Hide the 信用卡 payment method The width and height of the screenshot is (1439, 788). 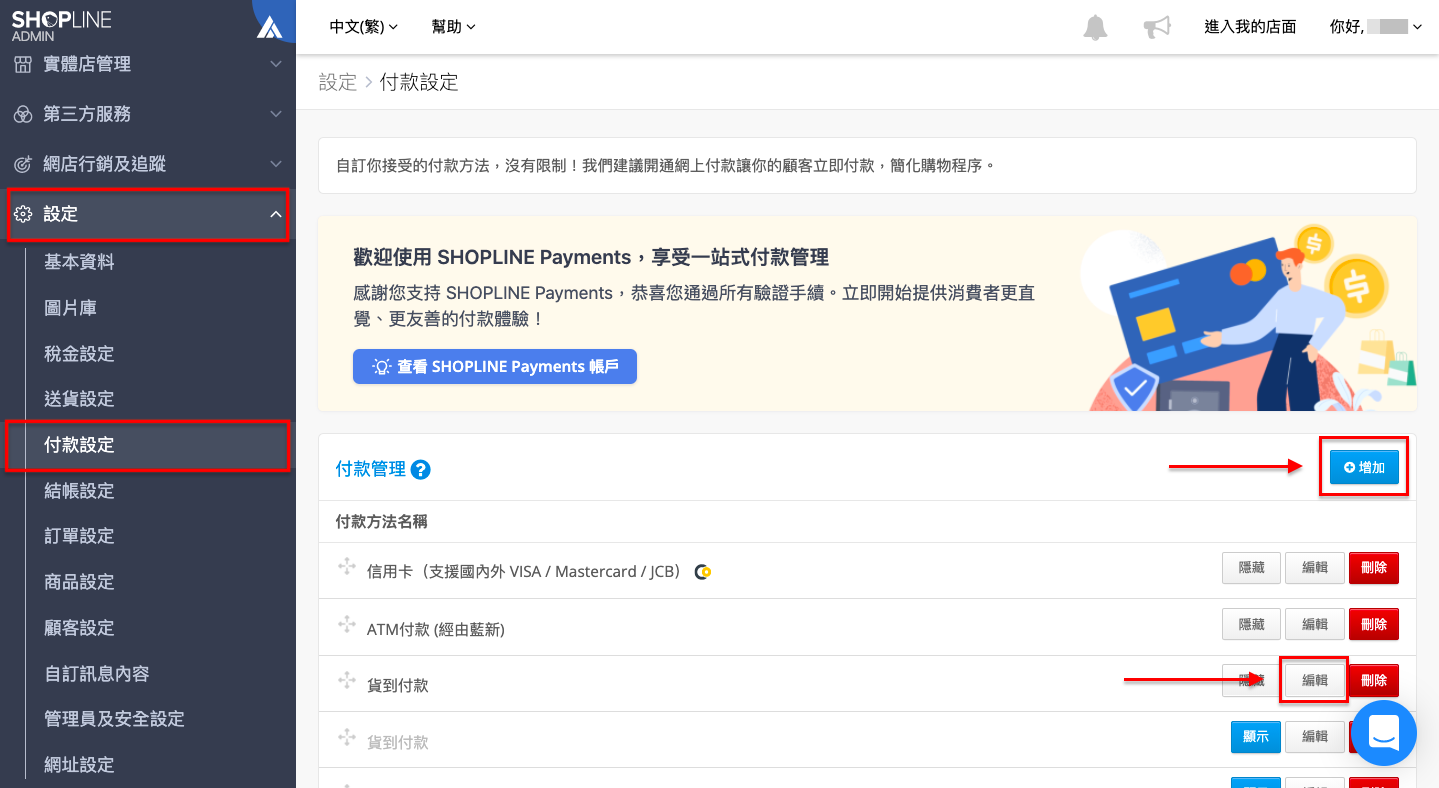[1251, 568]
